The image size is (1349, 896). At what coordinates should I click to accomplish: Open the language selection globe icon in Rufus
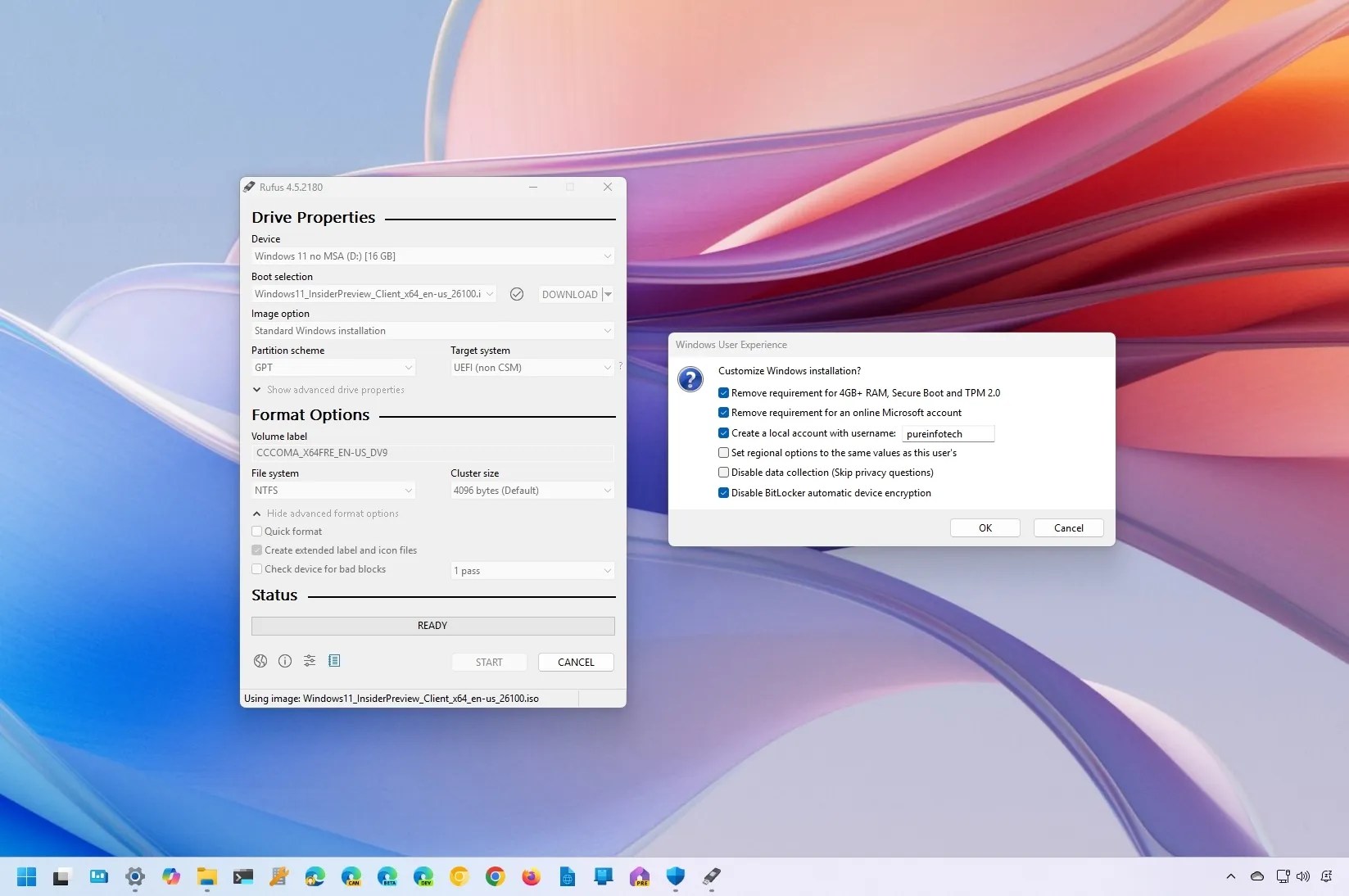(260, 661)
